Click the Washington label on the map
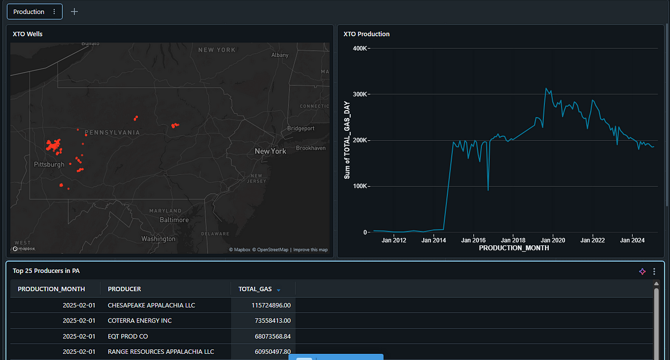 click(158, 239)
